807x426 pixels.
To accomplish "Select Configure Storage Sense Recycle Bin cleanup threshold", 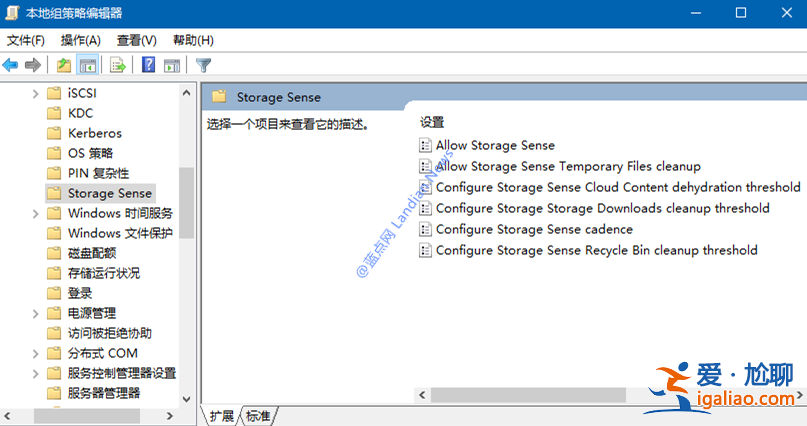I will (596, 250).
